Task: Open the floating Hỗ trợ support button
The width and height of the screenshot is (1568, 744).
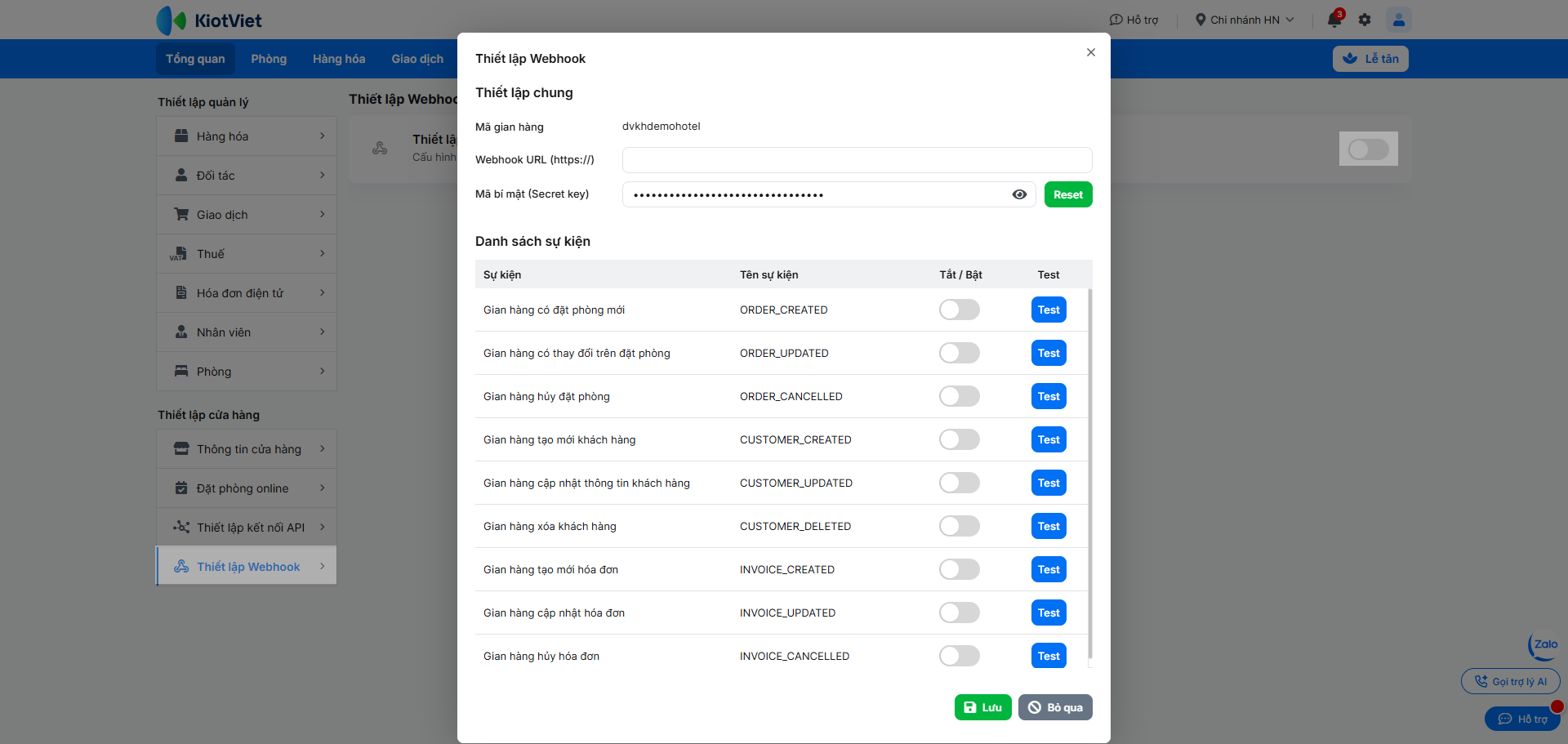Action: (1522, 719)
